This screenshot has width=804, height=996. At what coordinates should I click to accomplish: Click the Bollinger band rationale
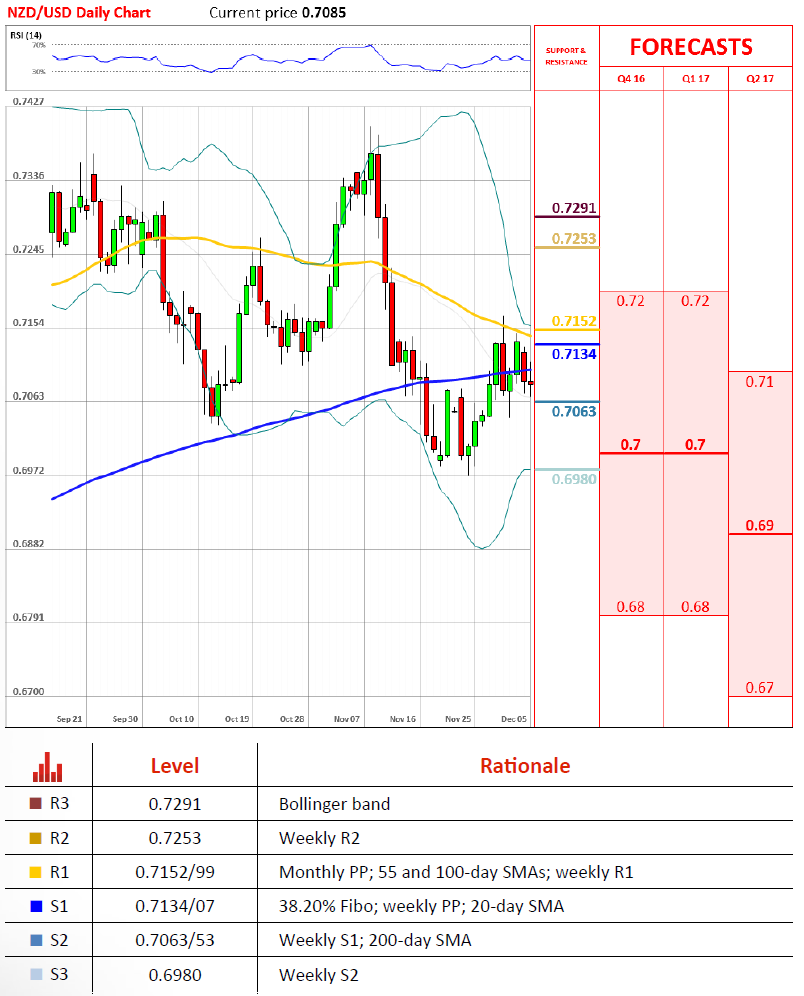pos(335,804)
